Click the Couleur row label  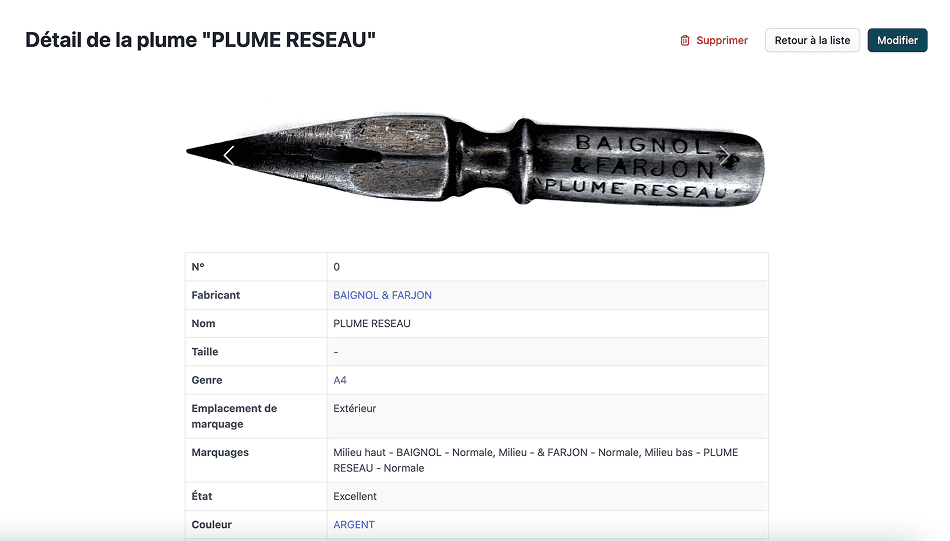[211, 525]
